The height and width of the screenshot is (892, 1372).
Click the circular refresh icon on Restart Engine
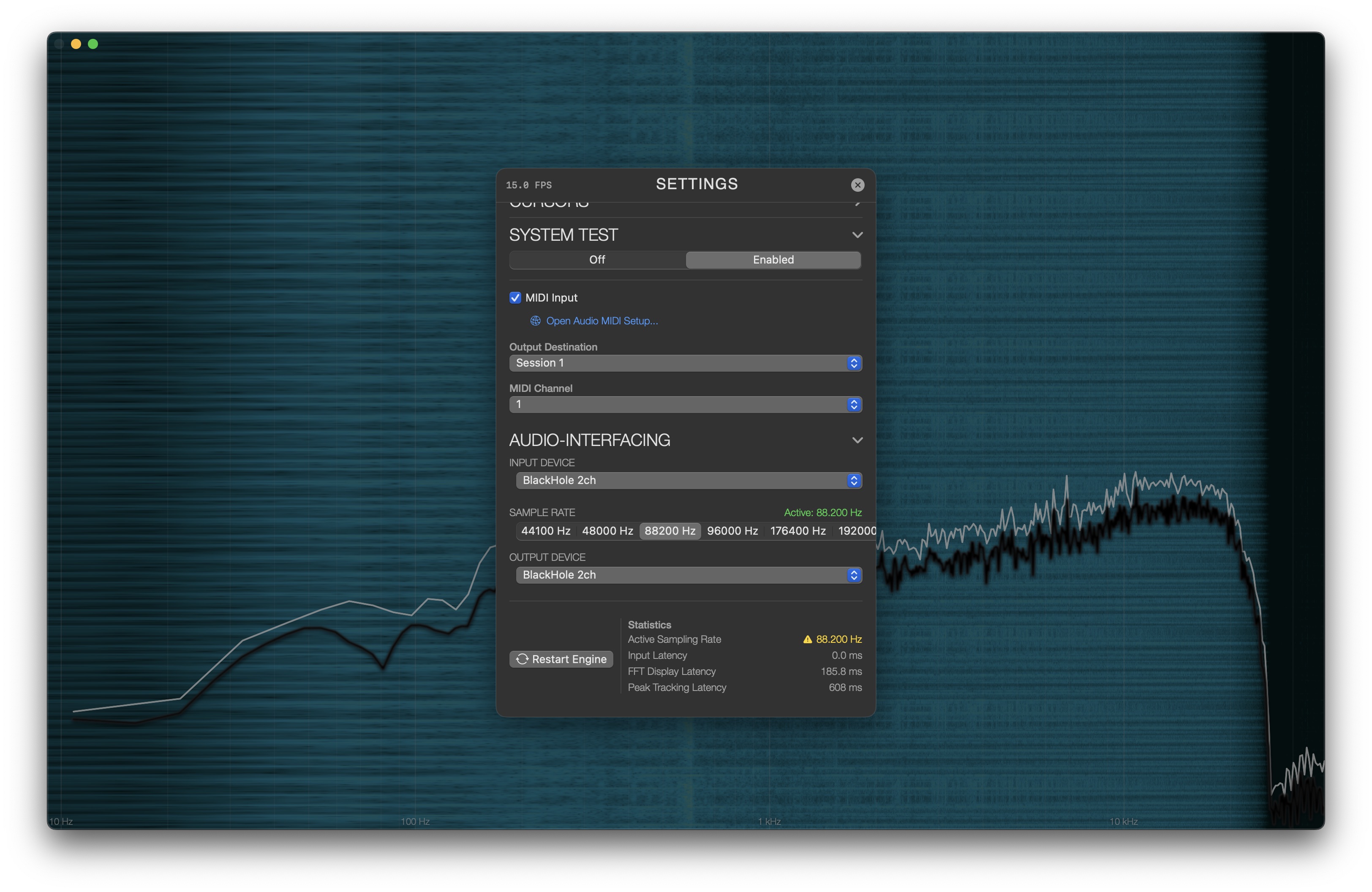click(x=522, y=658)
